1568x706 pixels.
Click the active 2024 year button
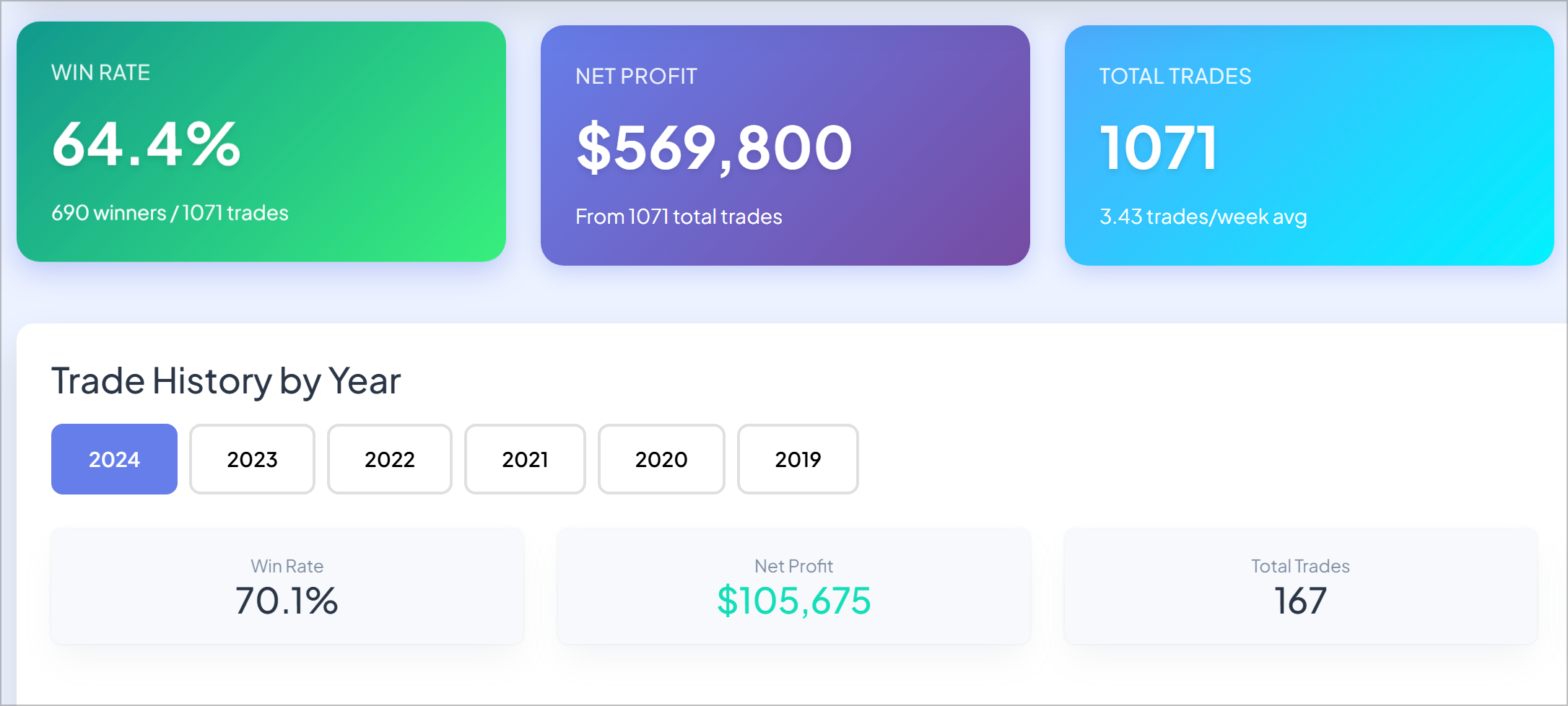point(113,459)
